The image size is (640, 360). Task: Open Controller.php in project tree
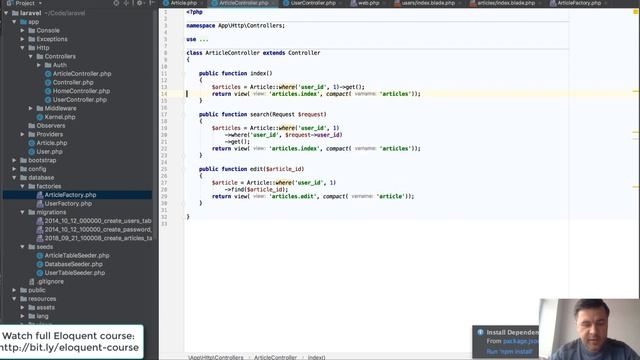(73, 82)
